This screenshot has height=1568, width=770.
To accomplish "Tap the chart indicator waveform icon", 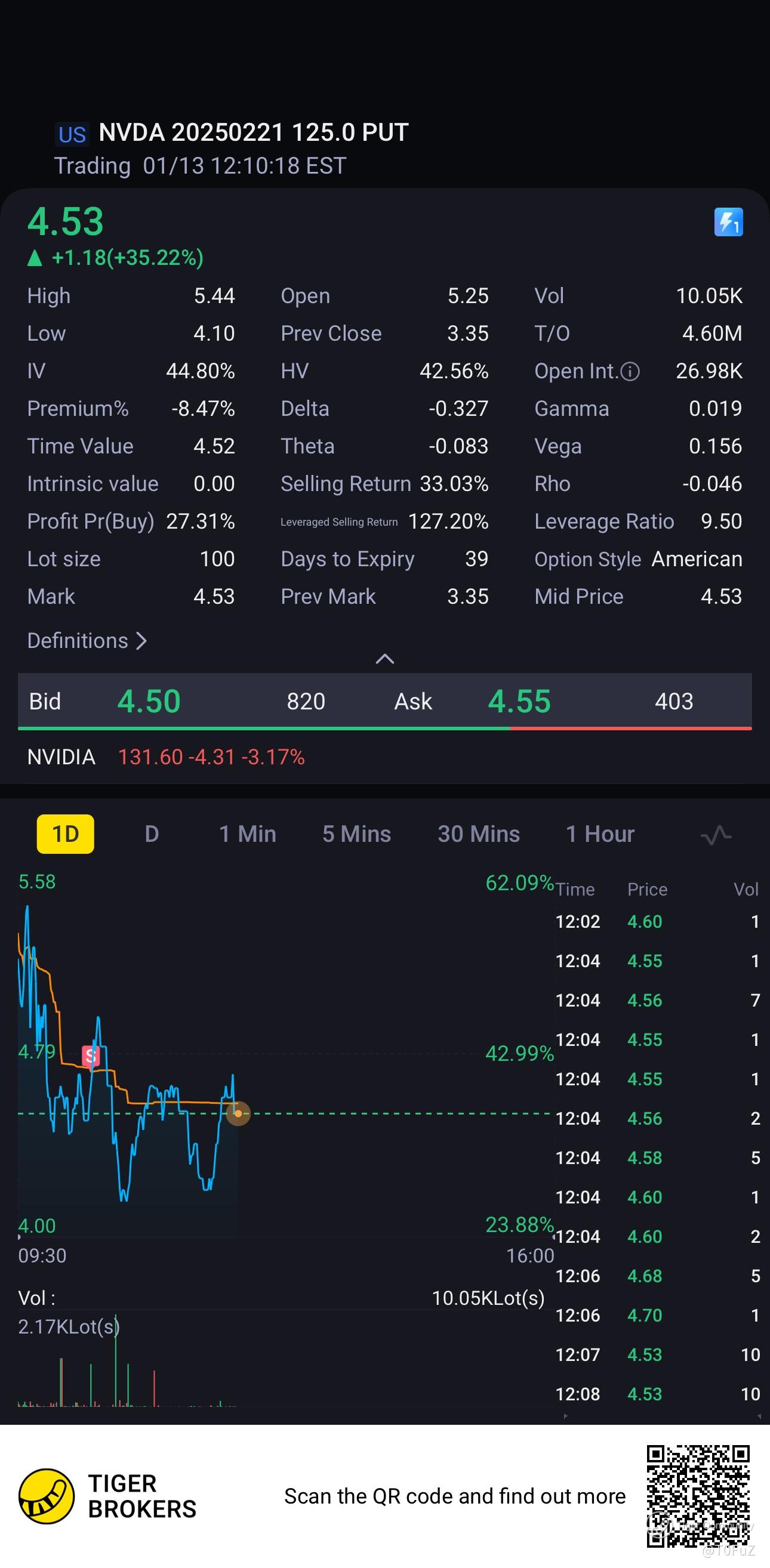I will pos(716,835).
